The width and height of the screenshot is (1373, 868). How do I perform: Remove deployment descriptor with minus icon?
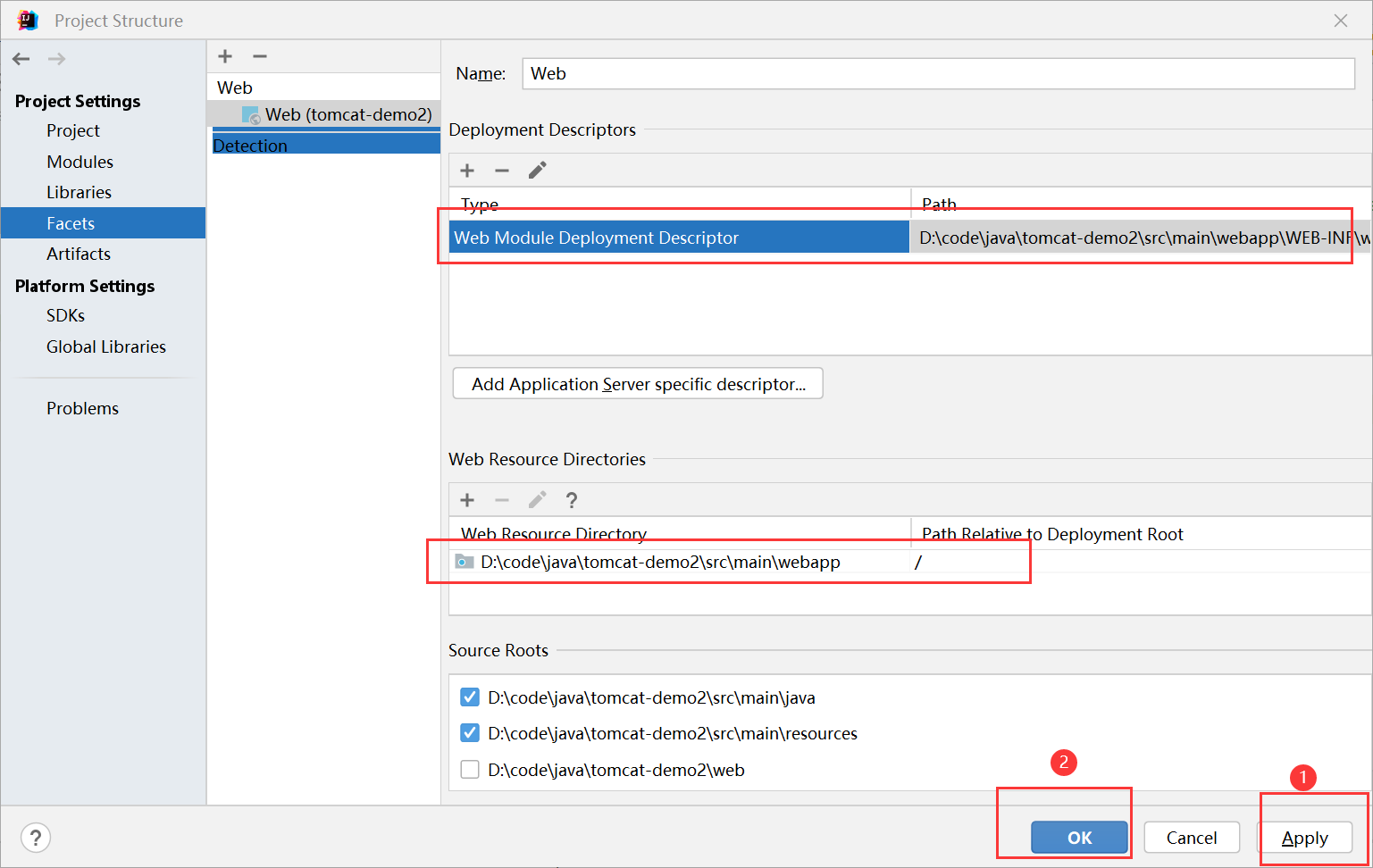click(x=502, y=171)
